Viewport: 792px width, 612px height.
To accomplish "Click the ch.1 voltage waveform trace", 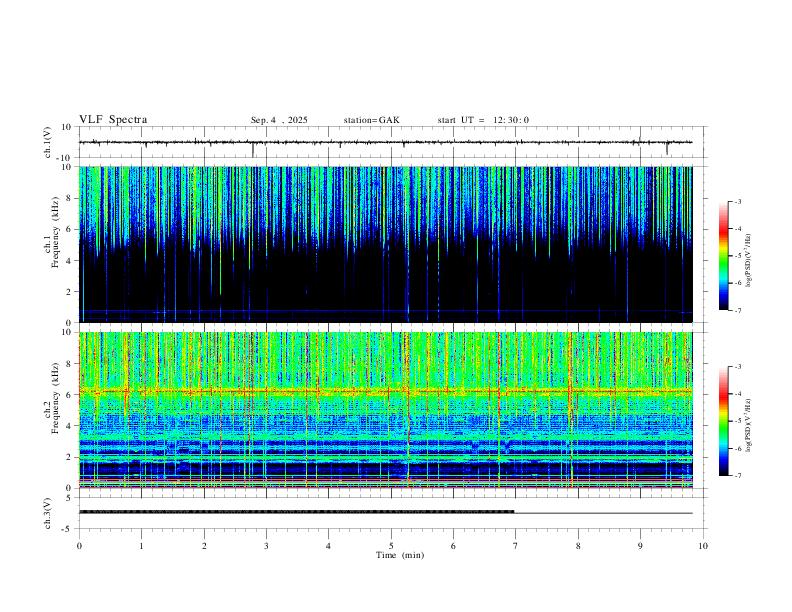I will point(385,142).
